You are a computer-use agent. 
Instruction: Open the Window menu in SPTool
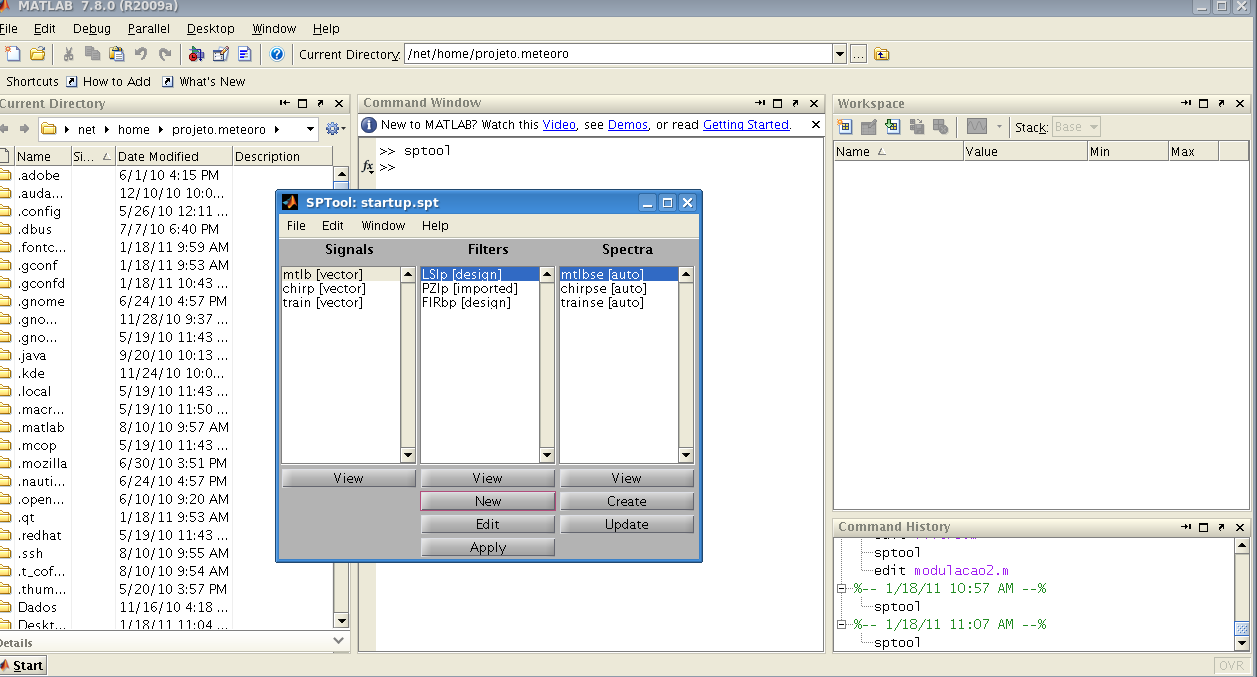click(x=383, y=225)
